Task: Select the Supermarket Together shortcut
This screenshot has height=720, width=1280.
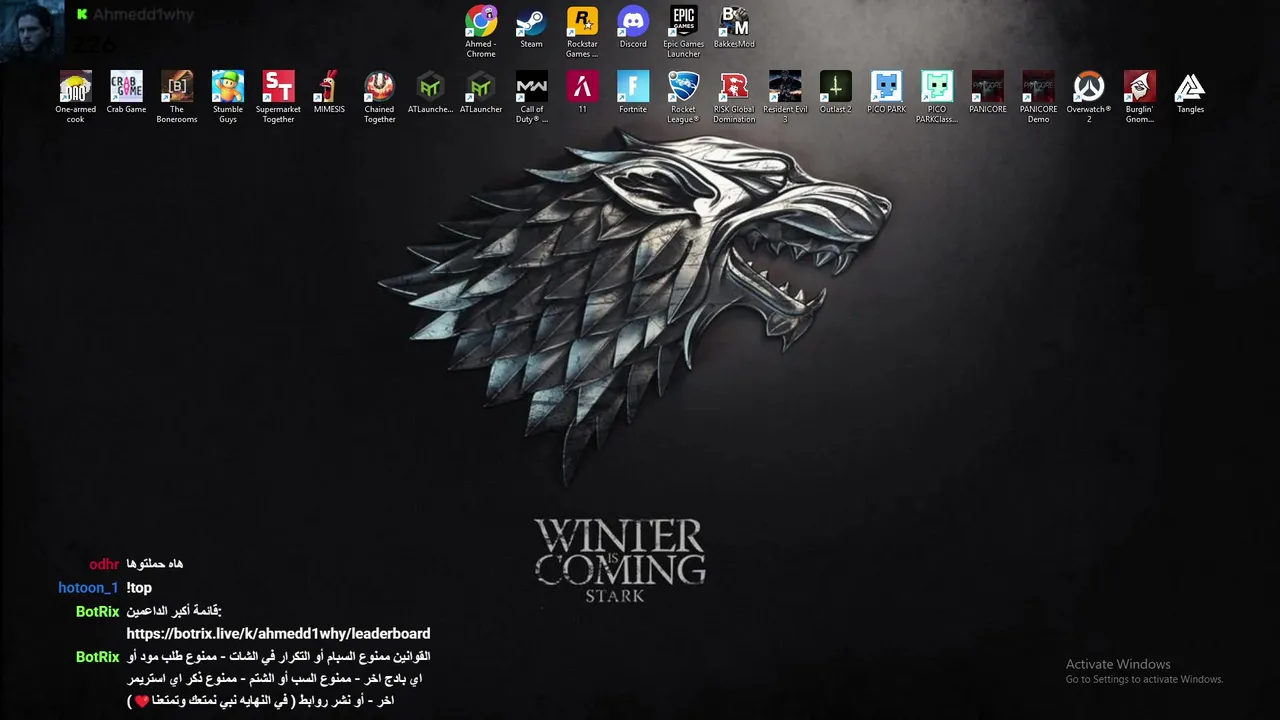Action: pyautogui.click(x=278, y=97)
